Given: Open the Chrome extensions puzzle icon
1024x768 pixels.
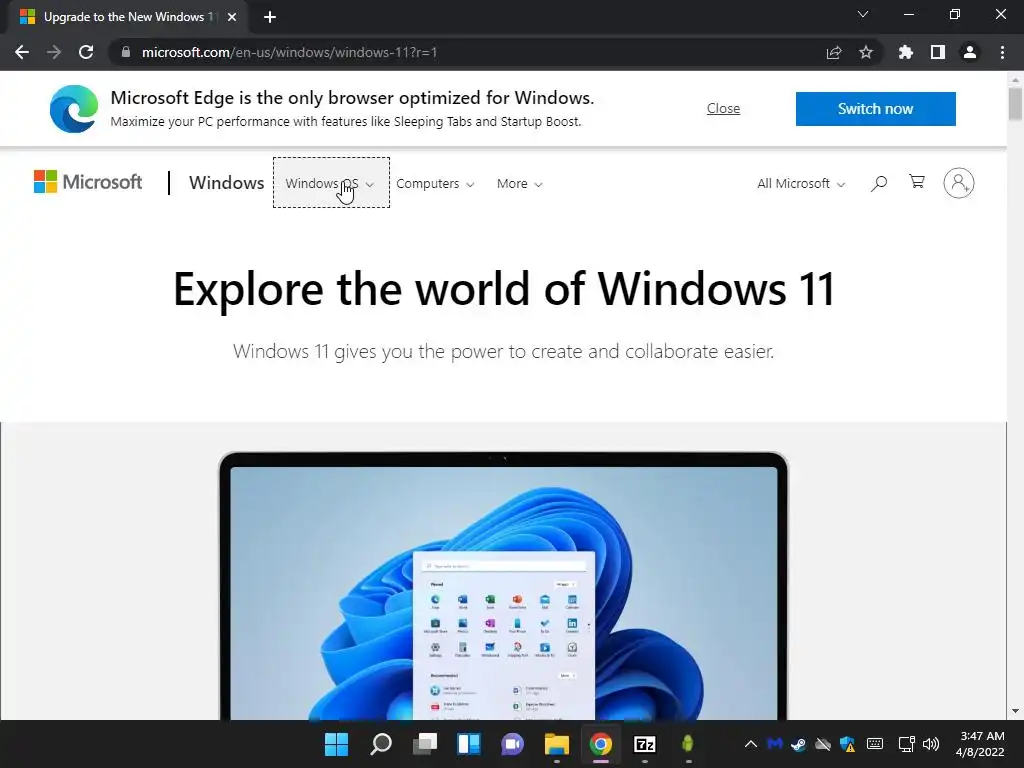Looking at the screenshot, I should [x=906, y=52].
